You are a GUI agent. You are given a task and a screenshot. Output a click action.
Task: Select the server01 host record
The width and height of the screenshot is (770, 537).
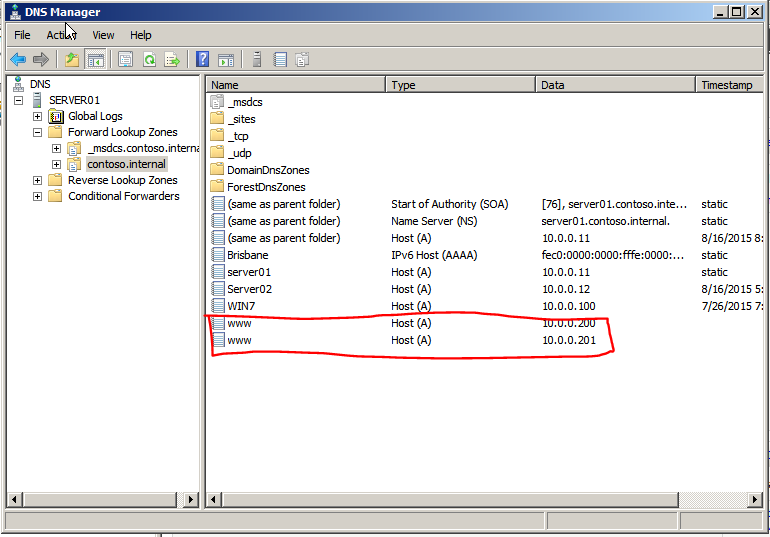click(484, 272)
